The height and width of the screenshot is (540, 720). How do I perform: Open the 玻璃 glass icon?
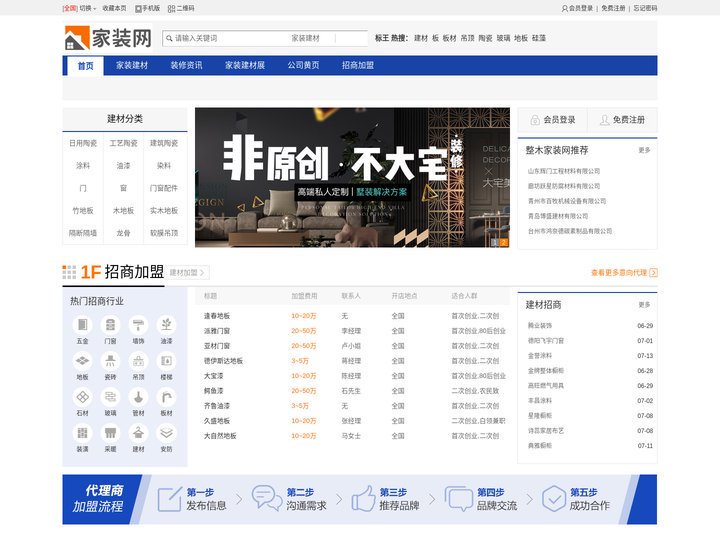(x=110, y=397)
